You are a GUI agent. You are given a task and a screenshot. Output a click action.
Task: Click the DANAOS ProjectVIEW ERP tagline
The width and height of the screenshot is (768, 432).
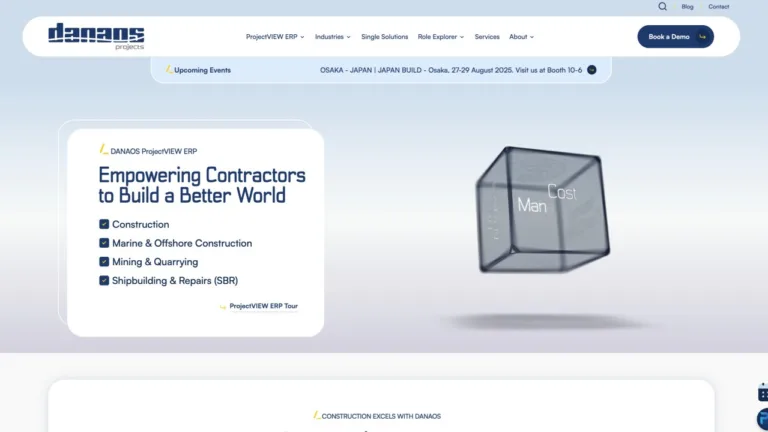[154, 151]
